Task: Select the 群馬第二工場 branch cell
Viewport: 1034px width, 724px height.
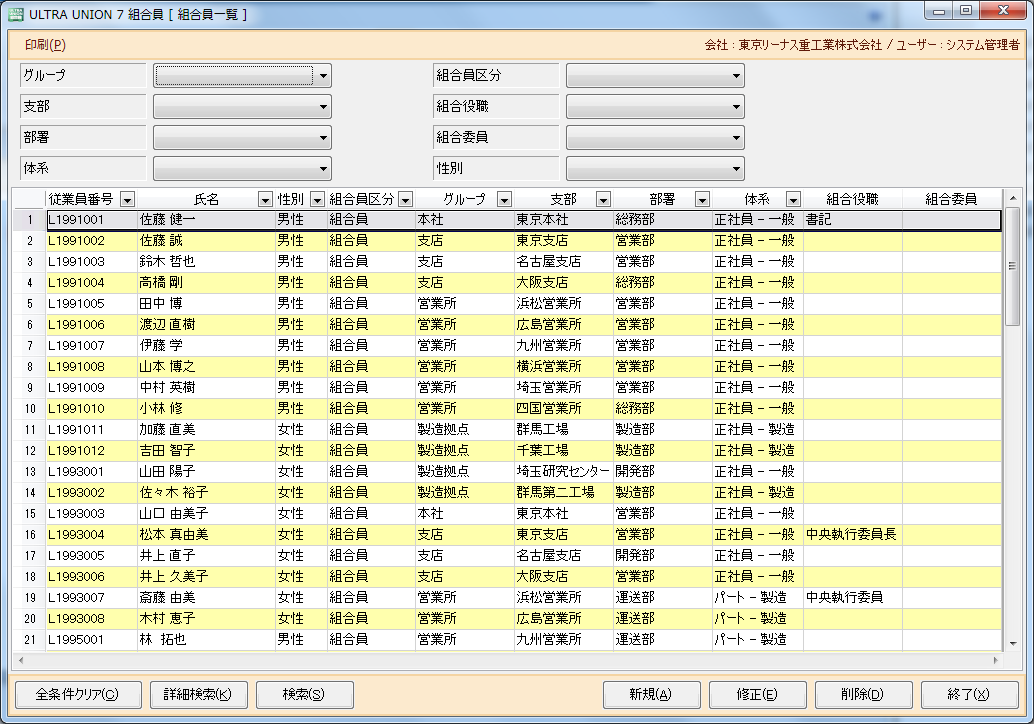Action: [x=564, y=493]
